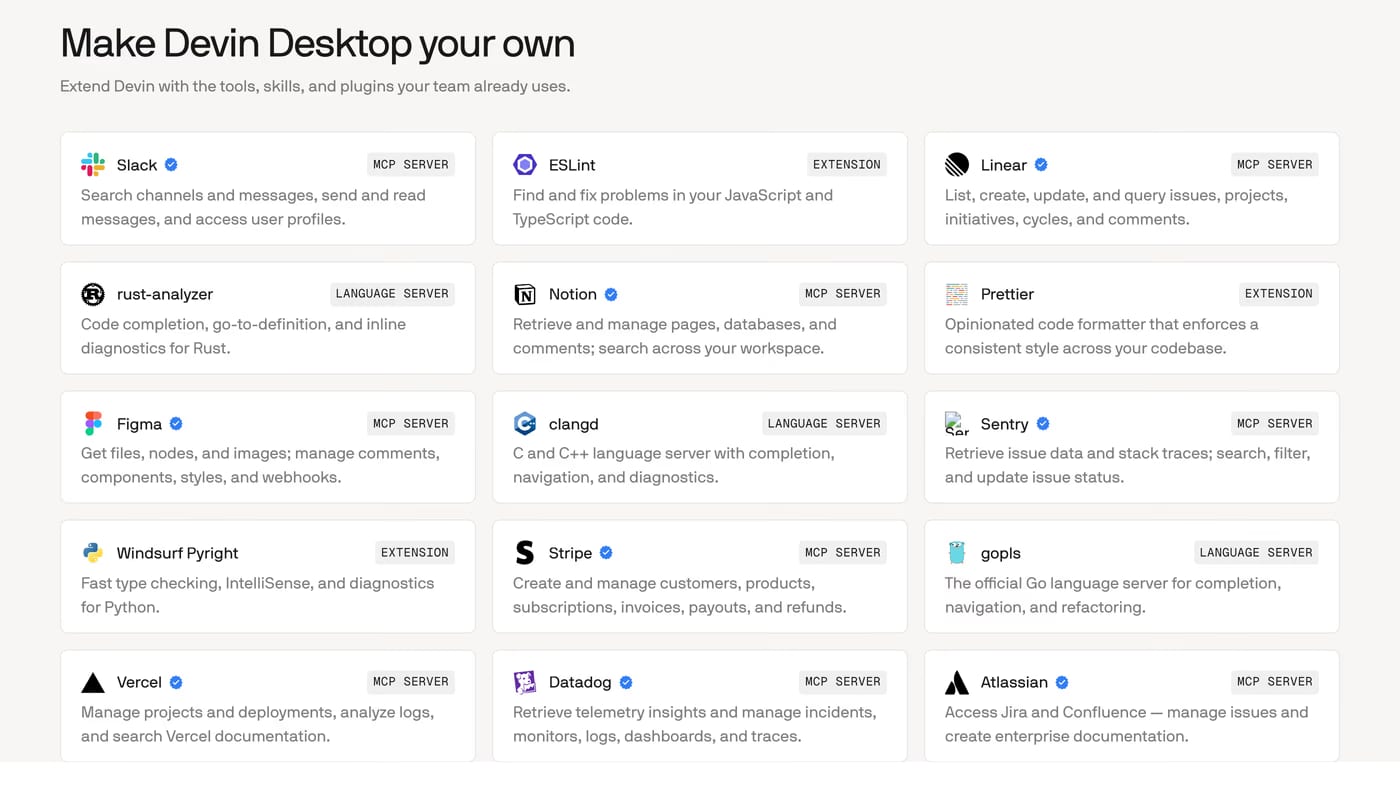
Task: Click the rust-analyzer gear icon
Action: click(93, 294)
